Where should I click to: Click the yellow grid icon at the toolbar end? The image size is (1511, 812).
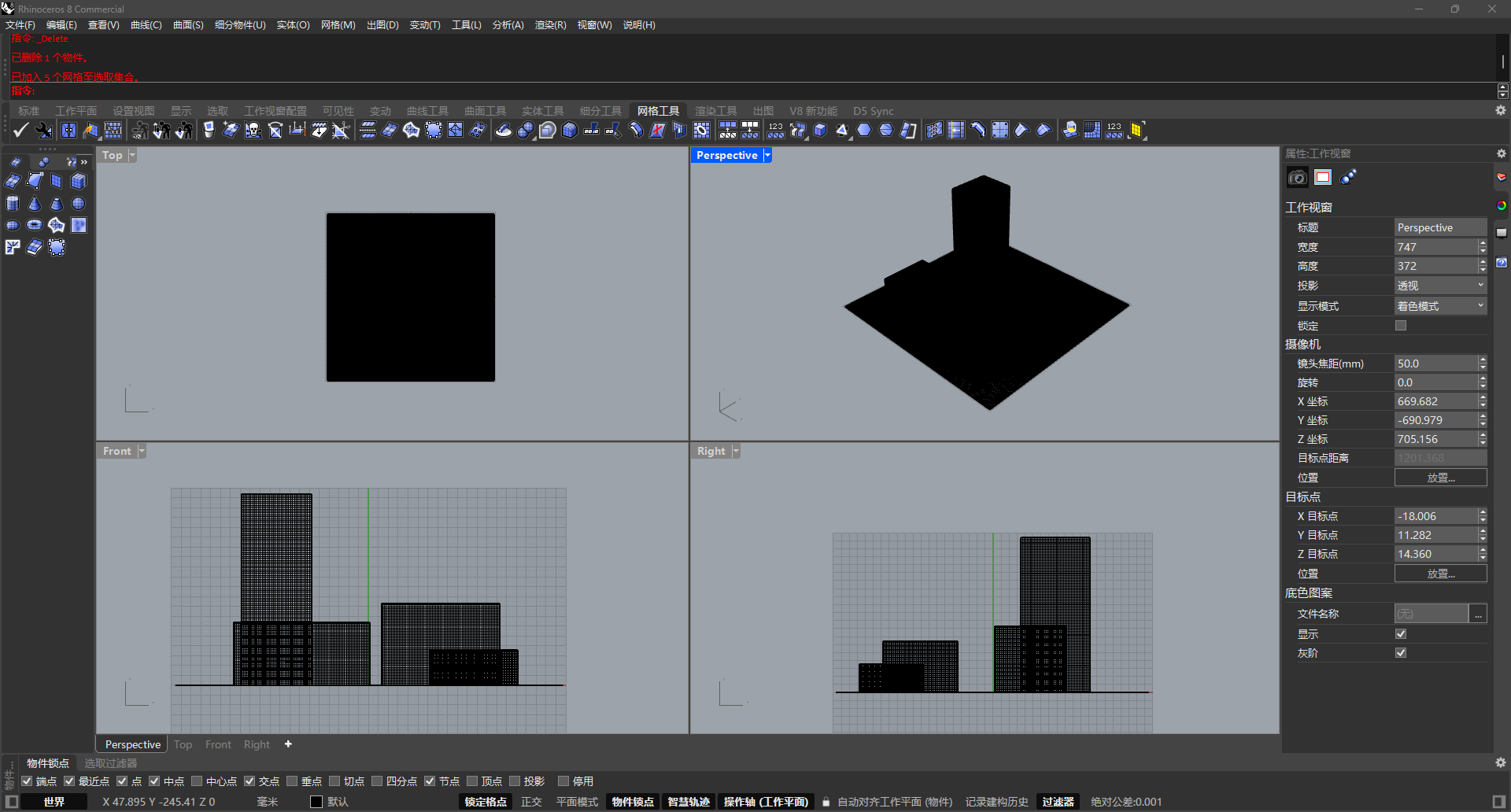click(x=1136, y=130)
